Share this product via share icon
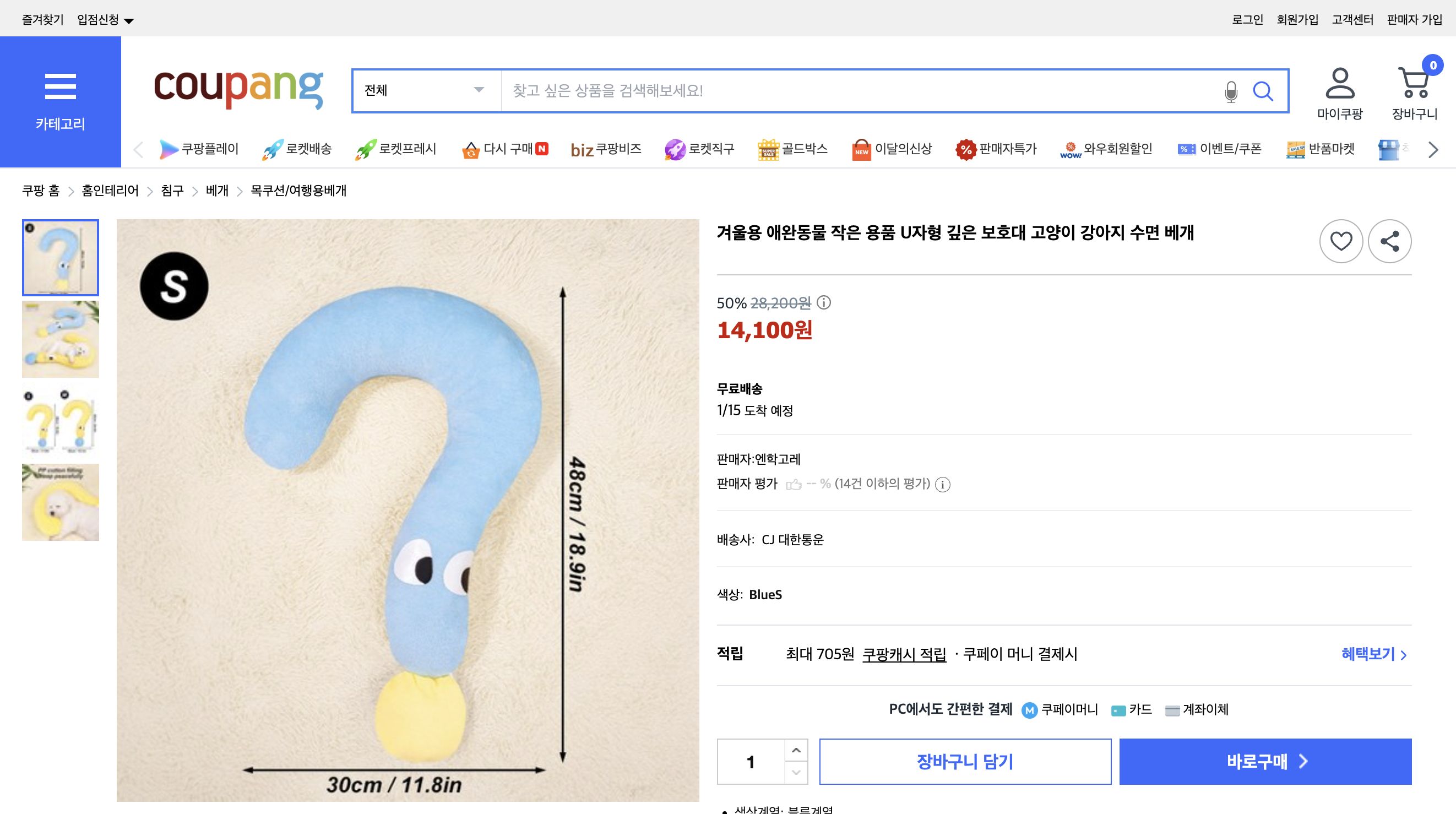This screenshot has height=814, width=1456. (x=1390, y=241)
